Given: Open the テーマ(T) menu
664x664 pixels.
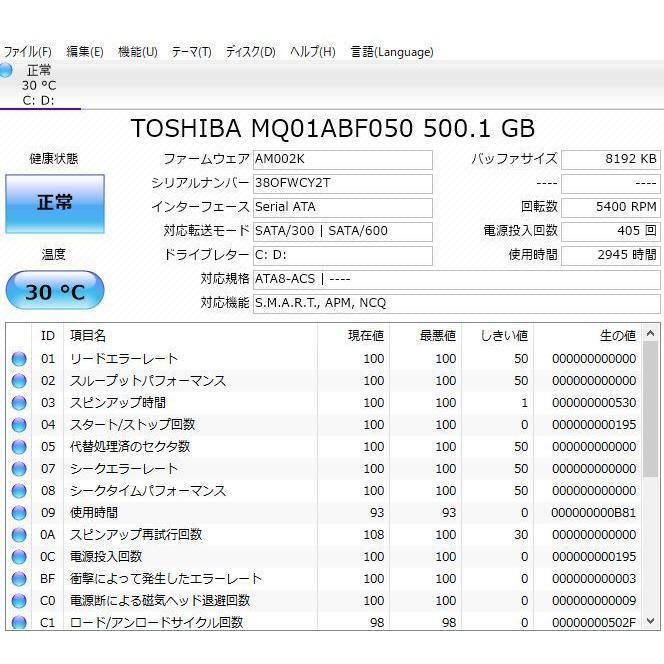Looking at the screenshot, I should coord(191,52).
